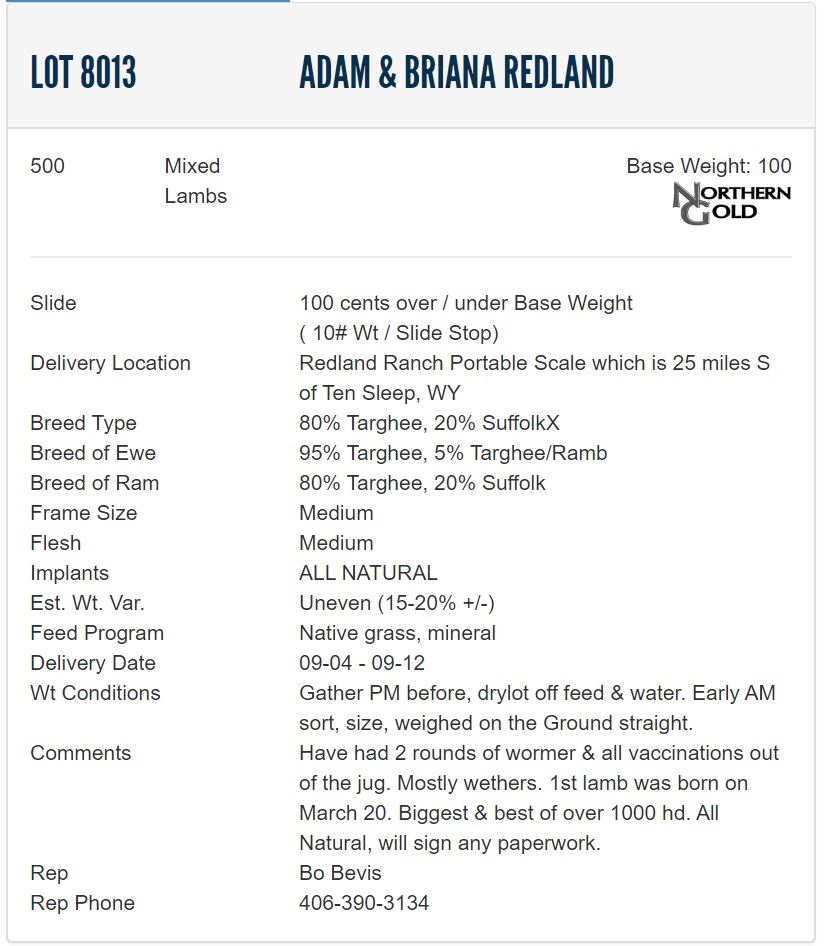Click the Breed of Ram value

(x=422, y=483)
